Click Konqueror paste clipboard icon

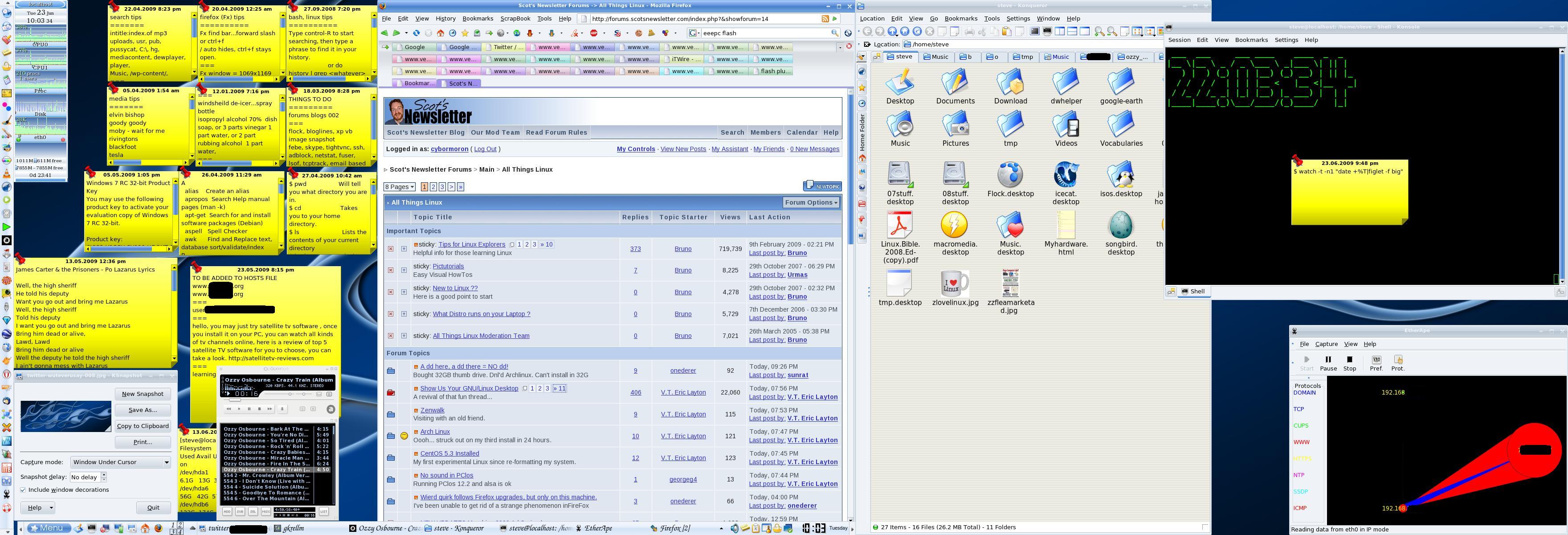tap(1007, 32)
